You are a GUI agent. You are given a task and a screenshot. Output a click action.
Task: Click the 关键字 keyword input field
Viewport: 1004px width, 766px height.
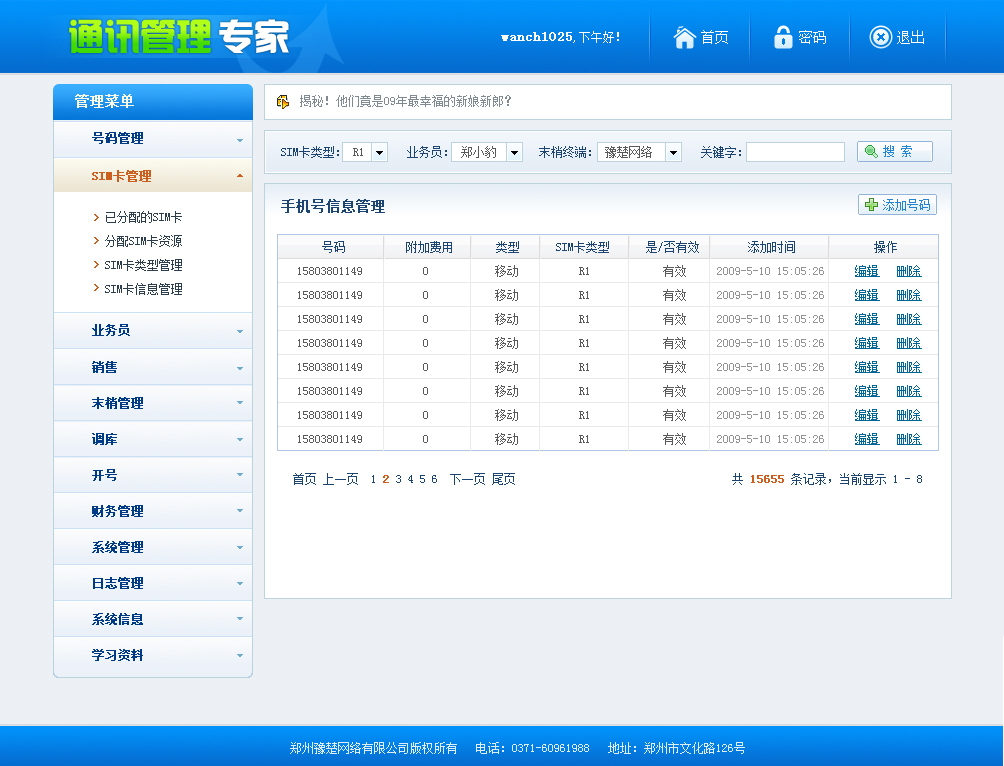(795, 152)
